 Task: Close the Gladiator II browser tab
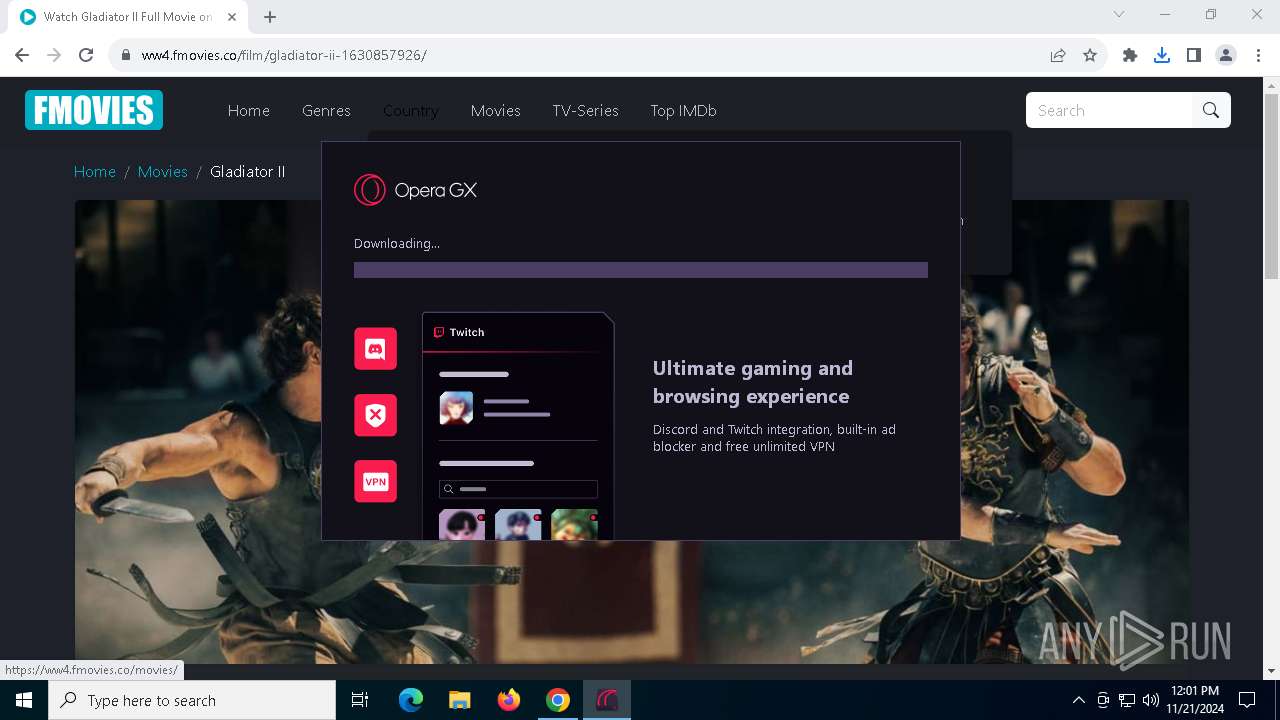coord(233,17)
